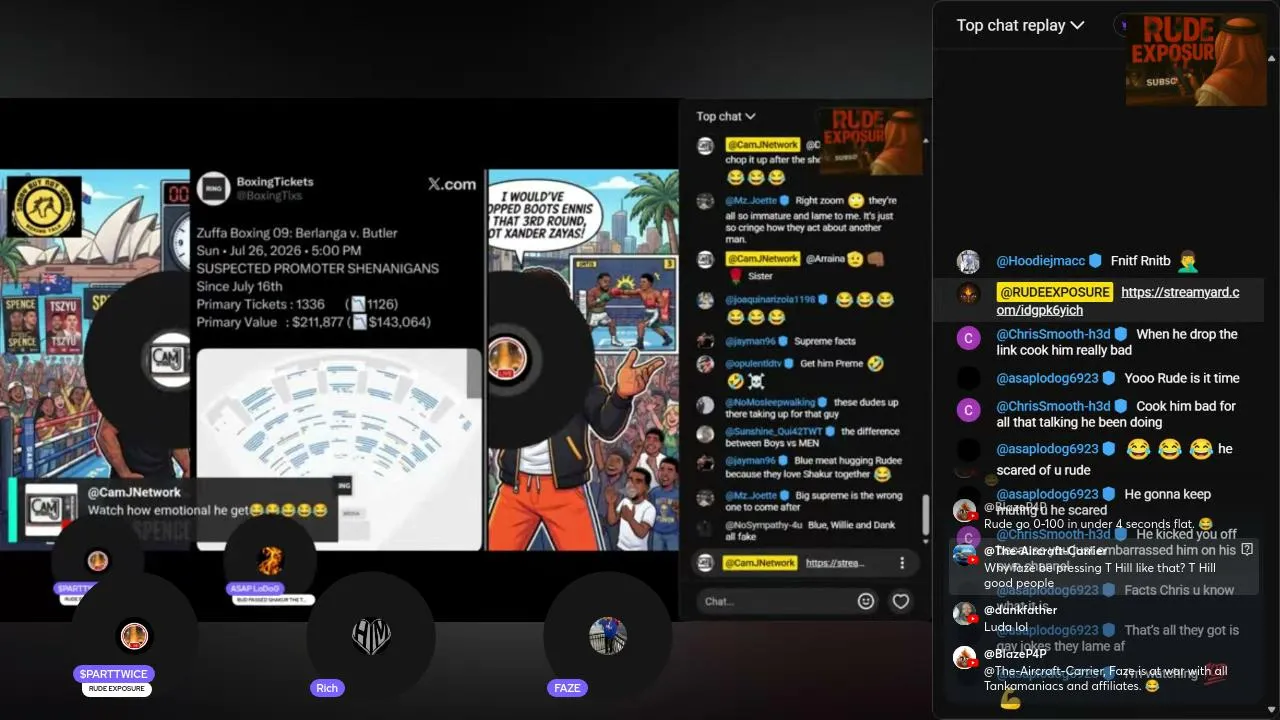Click the "BoxingTickets" account name

(275, 182)
